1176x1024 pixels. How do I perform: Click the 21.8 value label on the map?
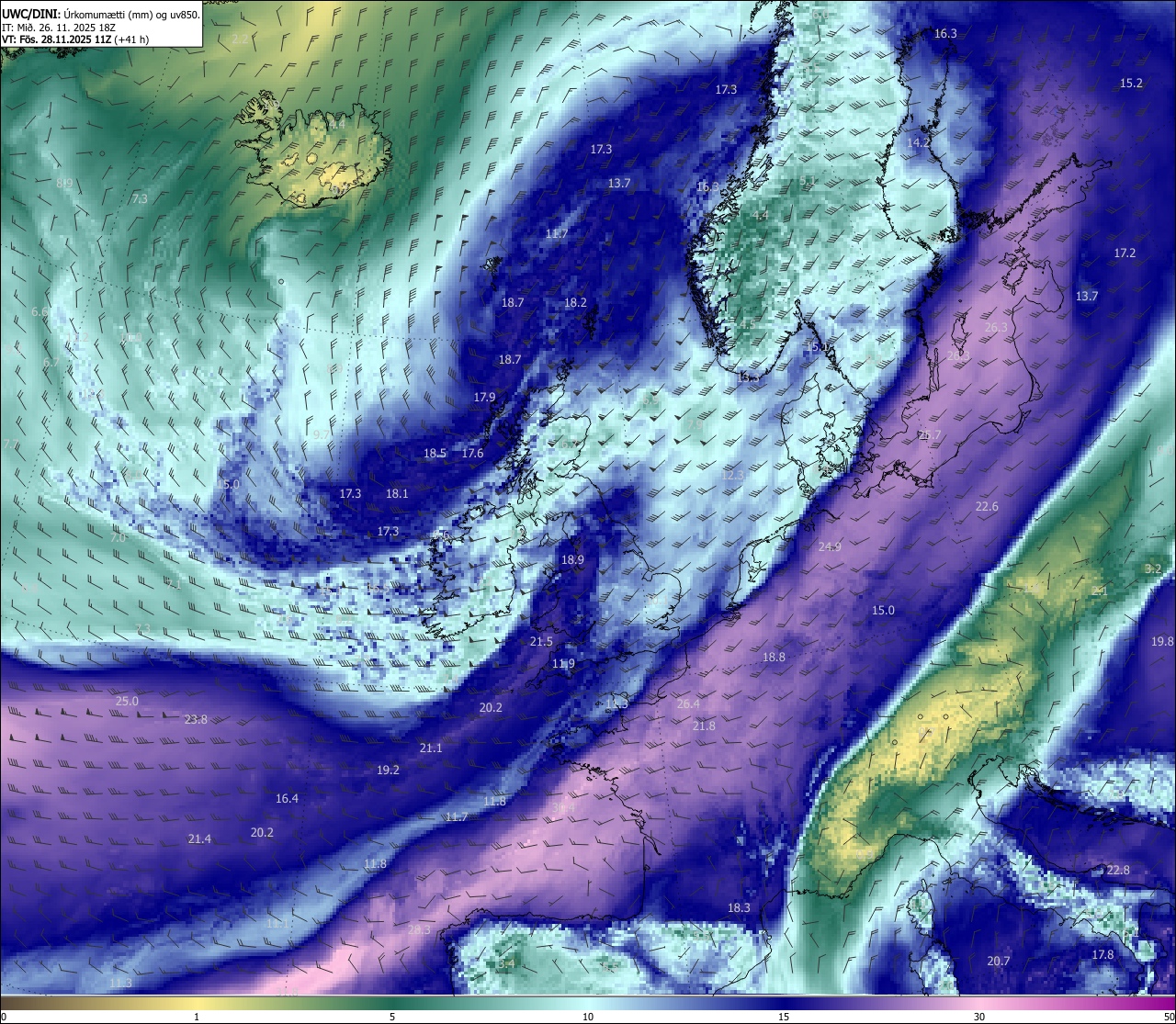[704, 726]
